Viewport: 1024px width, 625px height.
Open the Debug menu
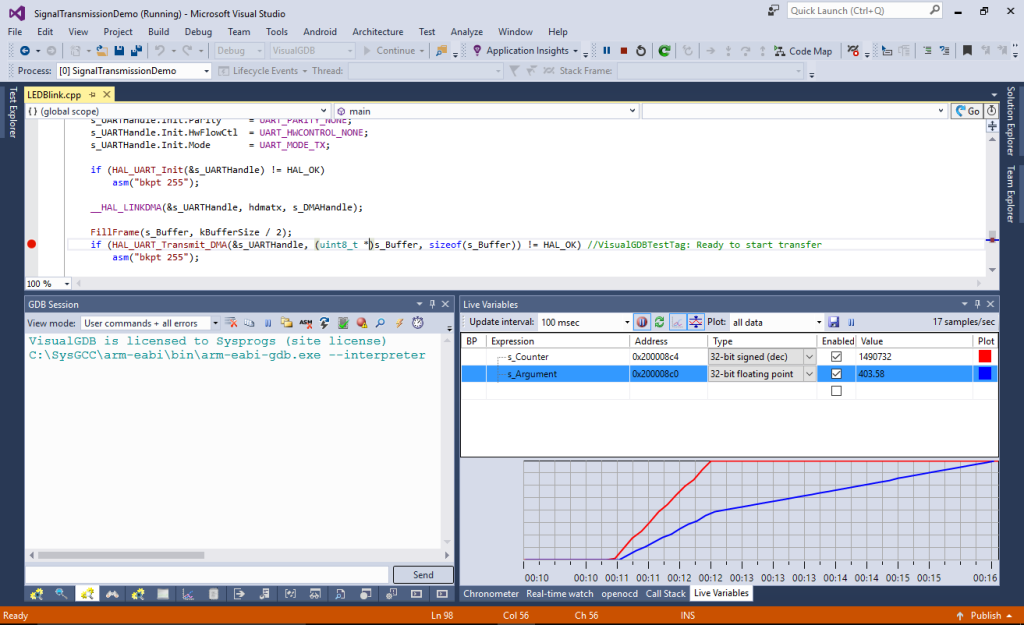[198, 31]
